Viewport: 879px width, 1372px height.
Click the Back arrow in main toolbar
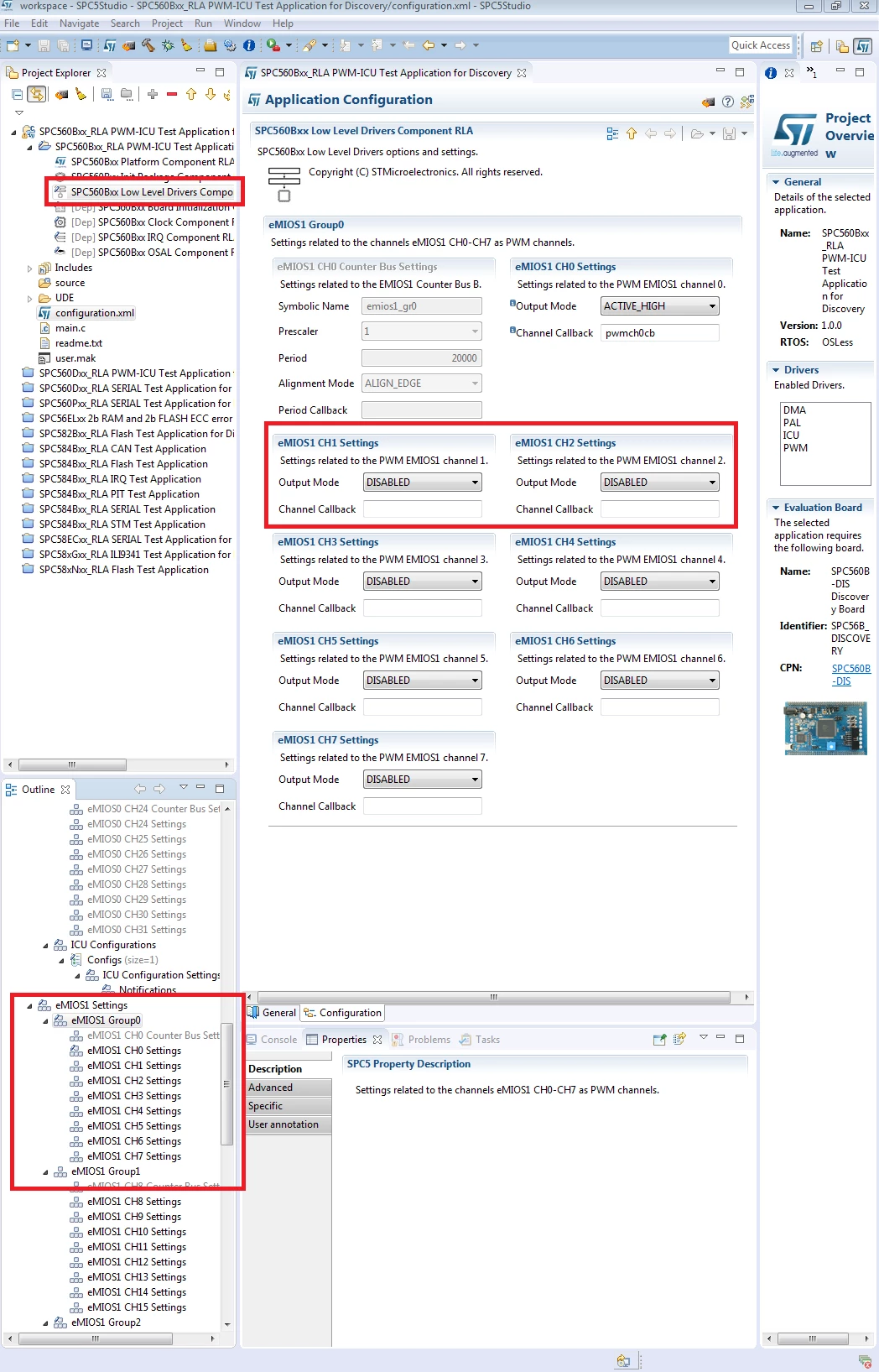click(429, 45)
